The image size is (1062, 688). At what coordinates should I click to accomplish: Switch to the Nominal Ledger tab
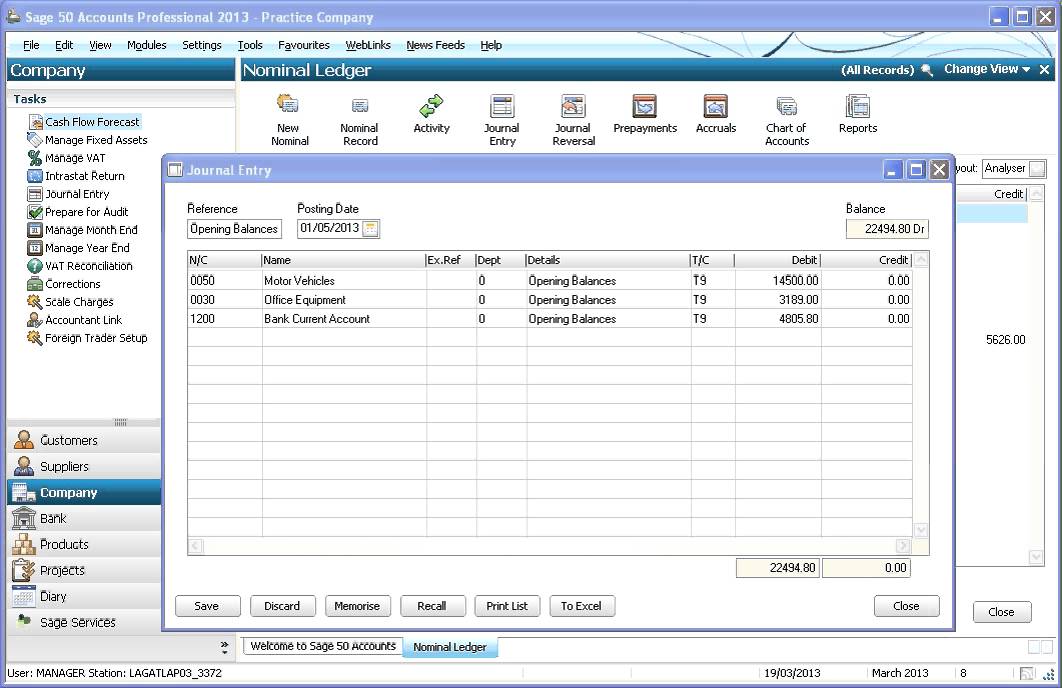point(450,647)
